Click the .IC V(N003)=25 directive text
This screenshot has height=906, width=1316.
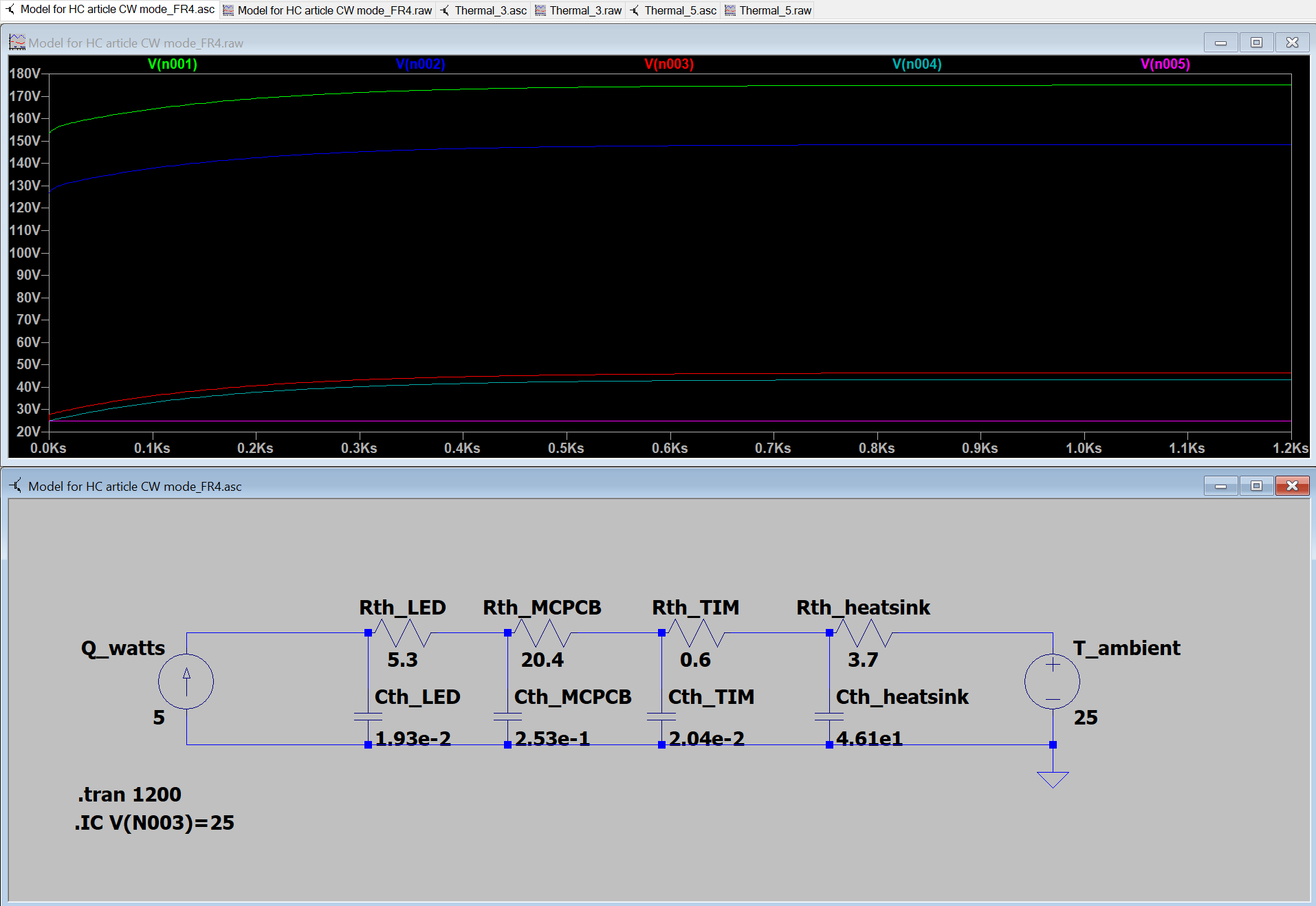coord(155,823)
